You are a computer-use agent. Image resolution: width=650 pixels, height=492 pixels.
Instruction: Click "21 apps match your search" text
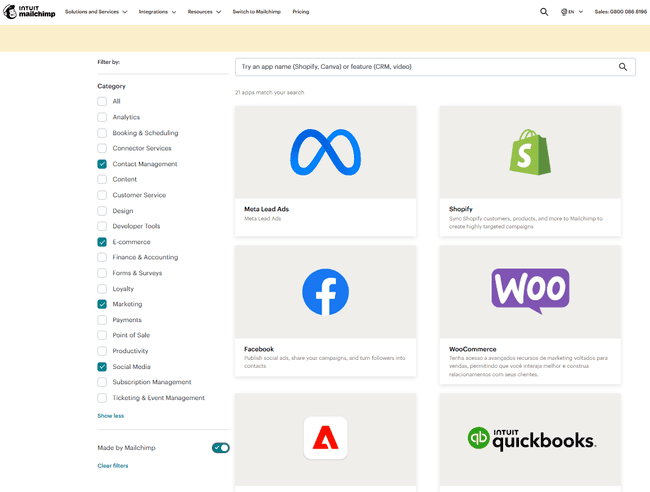pos(269,92)
